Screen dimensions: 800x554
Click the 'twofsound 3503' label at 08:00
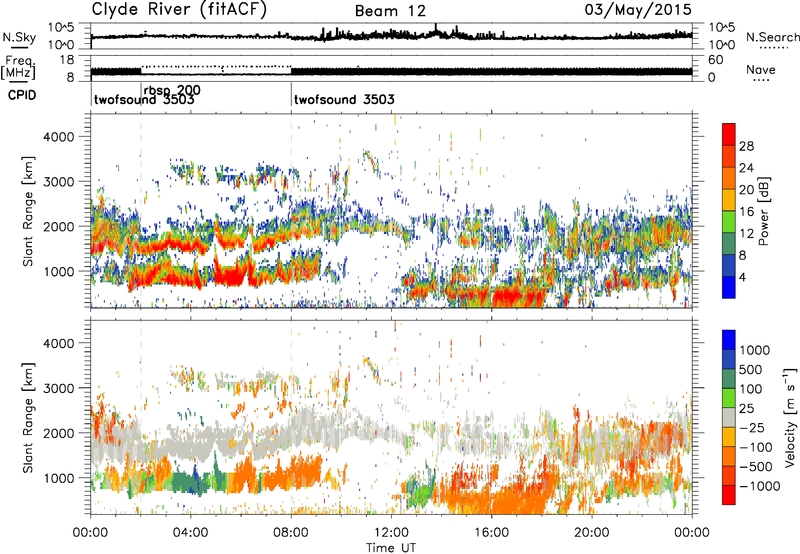344,99
